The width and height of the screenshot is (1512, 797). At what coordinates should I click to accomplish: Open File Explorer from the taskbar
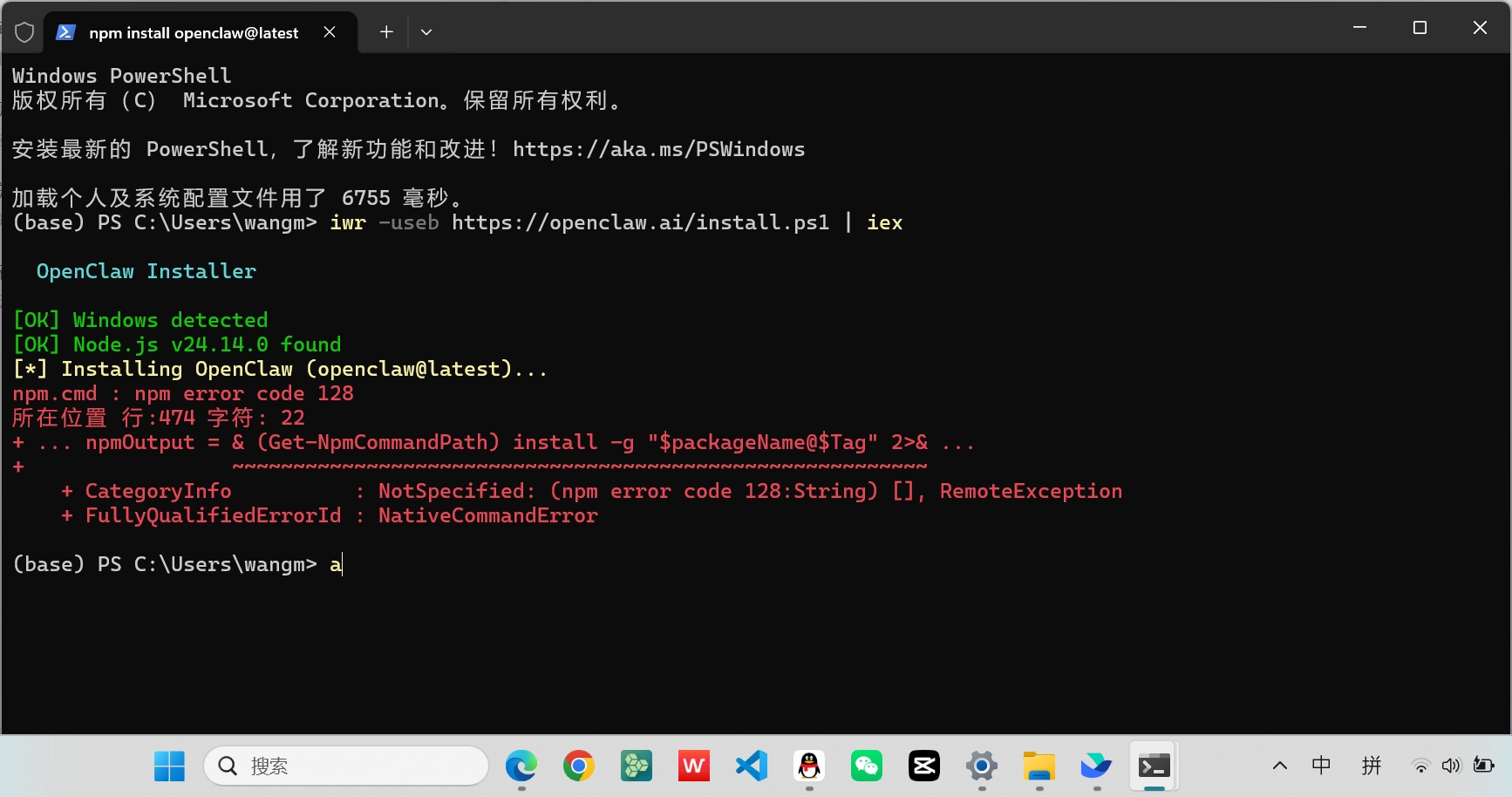click(x=1039, y=766)
